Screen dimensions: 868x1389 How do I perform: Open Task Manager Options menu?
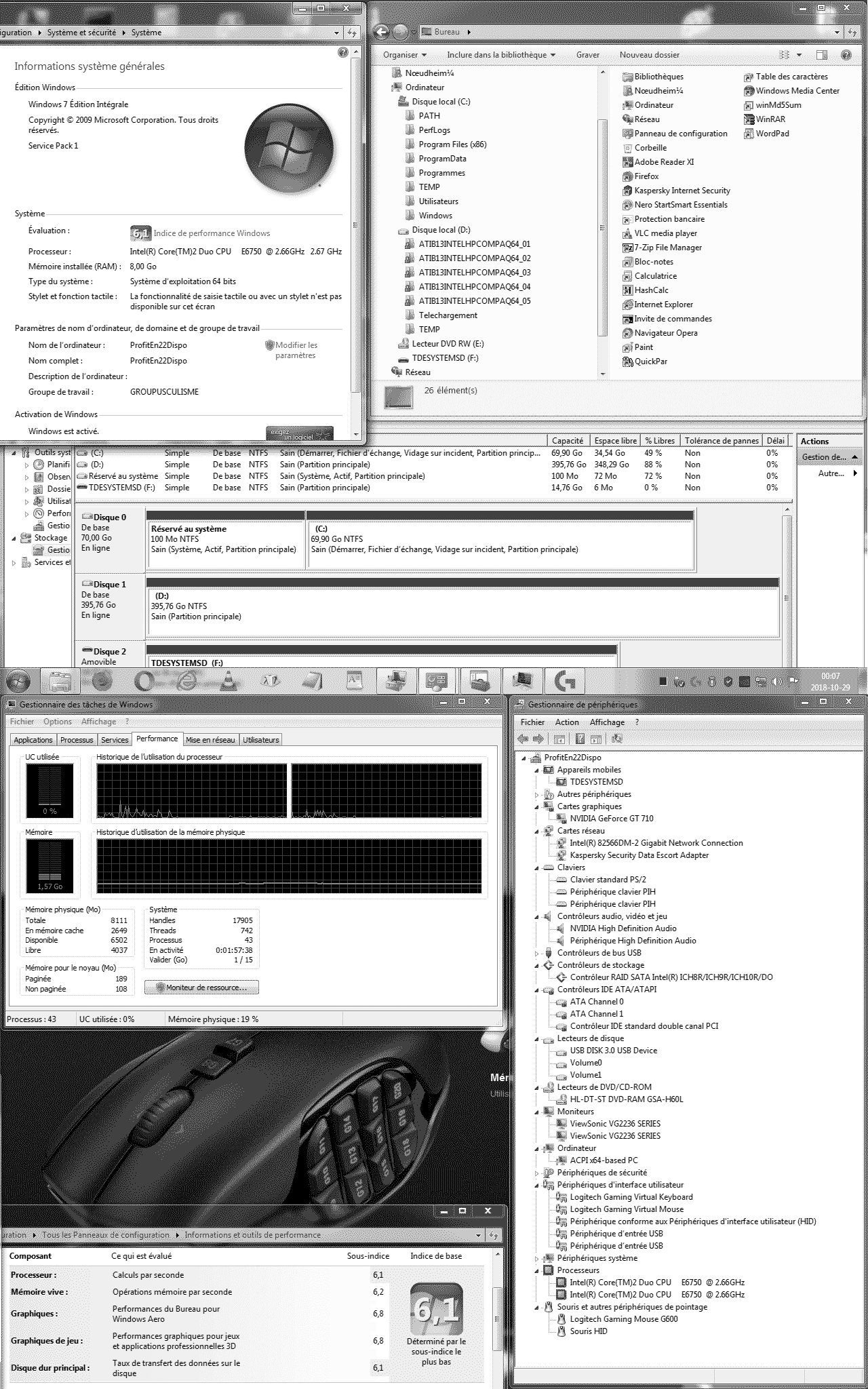pyautogui.click(x=58, y=722)
